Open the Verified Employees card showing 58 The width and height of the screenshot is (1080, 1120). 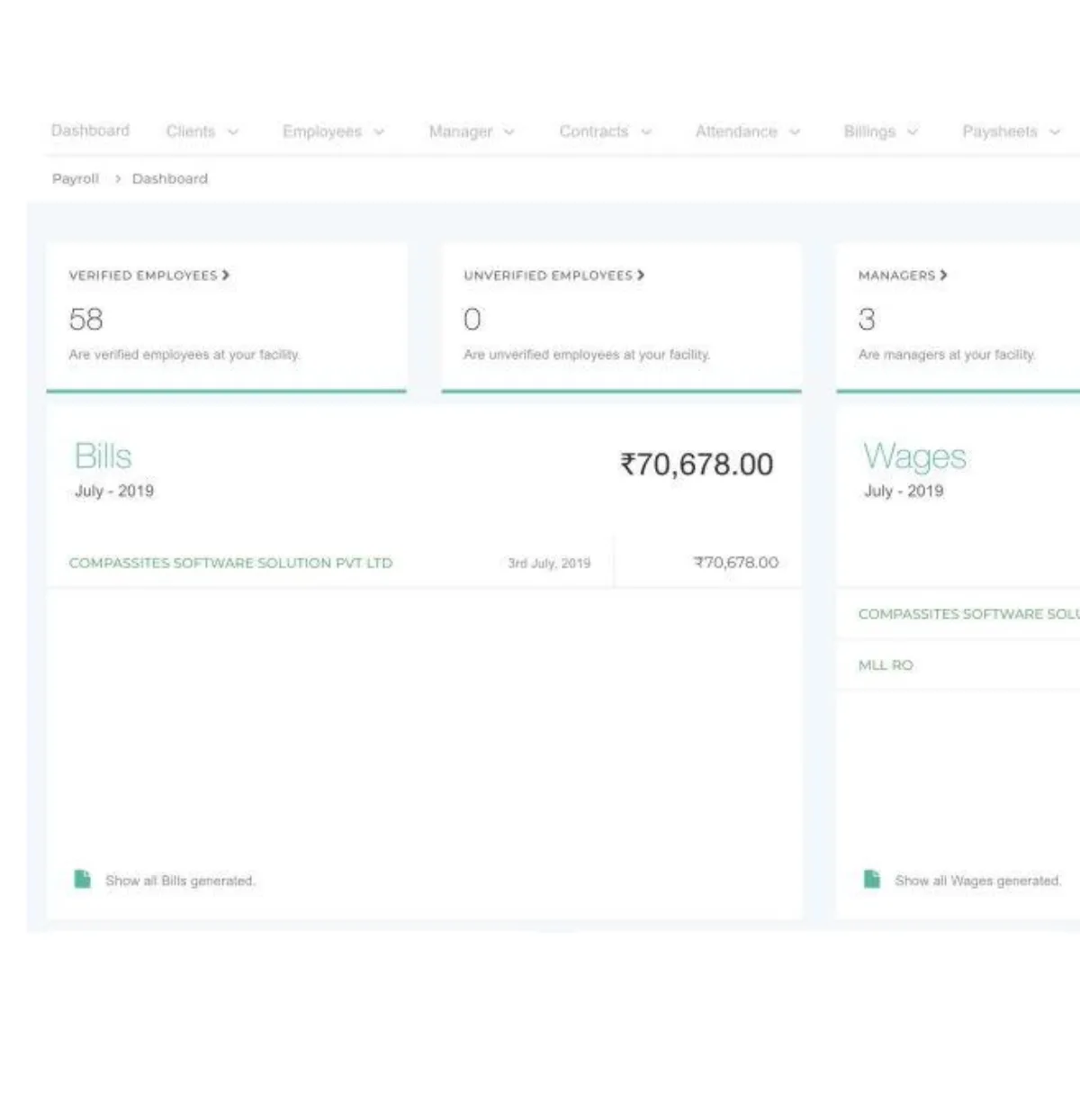coord(226,317)
